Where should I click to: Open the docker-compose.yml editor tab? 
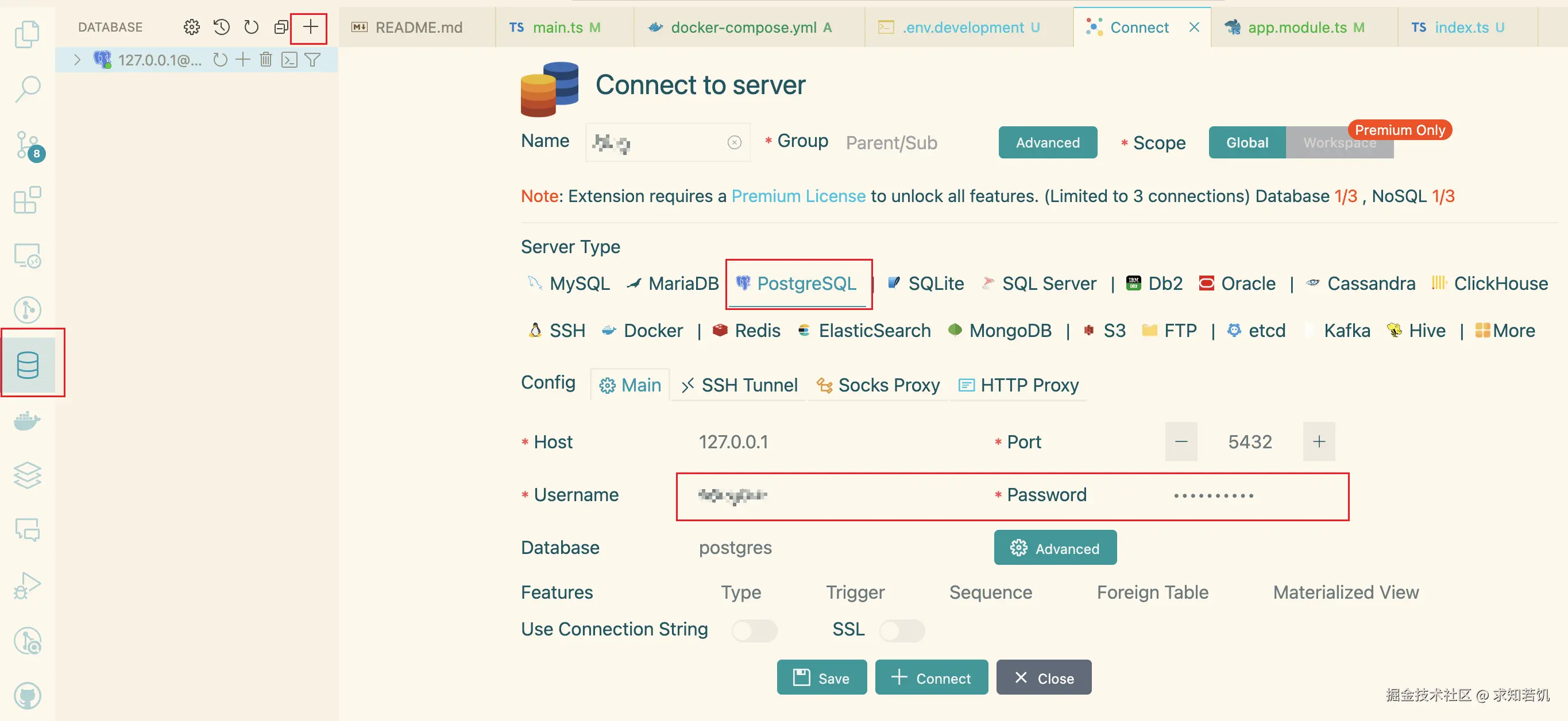[x=743, y=28]
